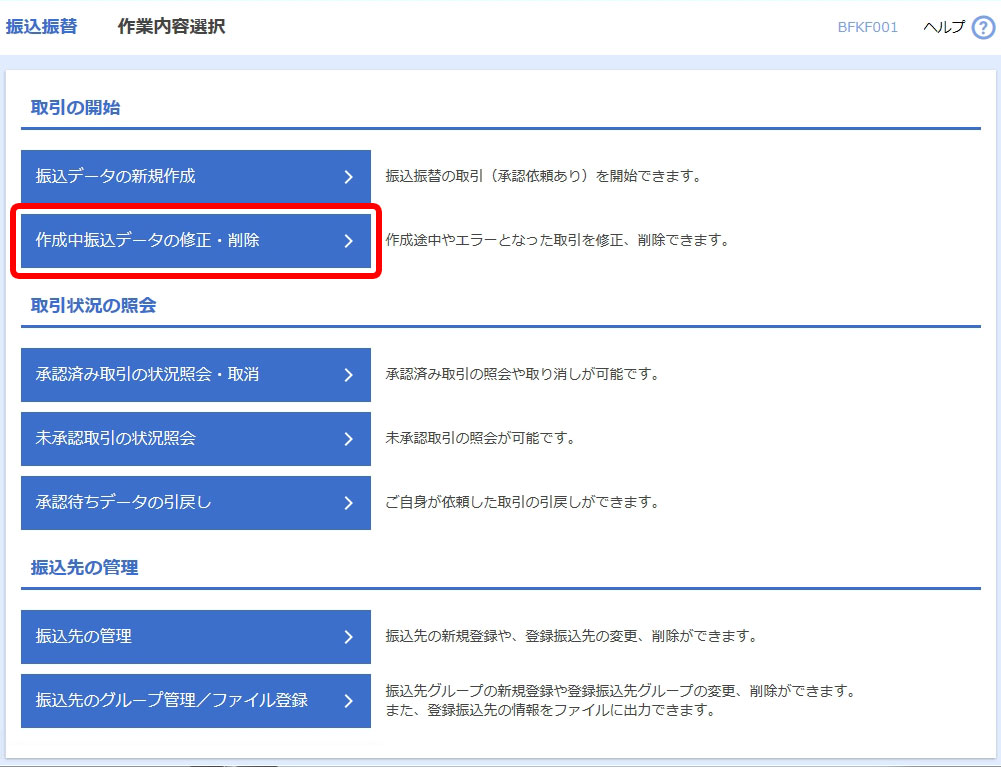Viewport: 1001px width, 768px height.
Task: Click description 振込先グループの新規登録や登録振込先グループの変更
Action: pyautogui.click(x=621, y=691)
